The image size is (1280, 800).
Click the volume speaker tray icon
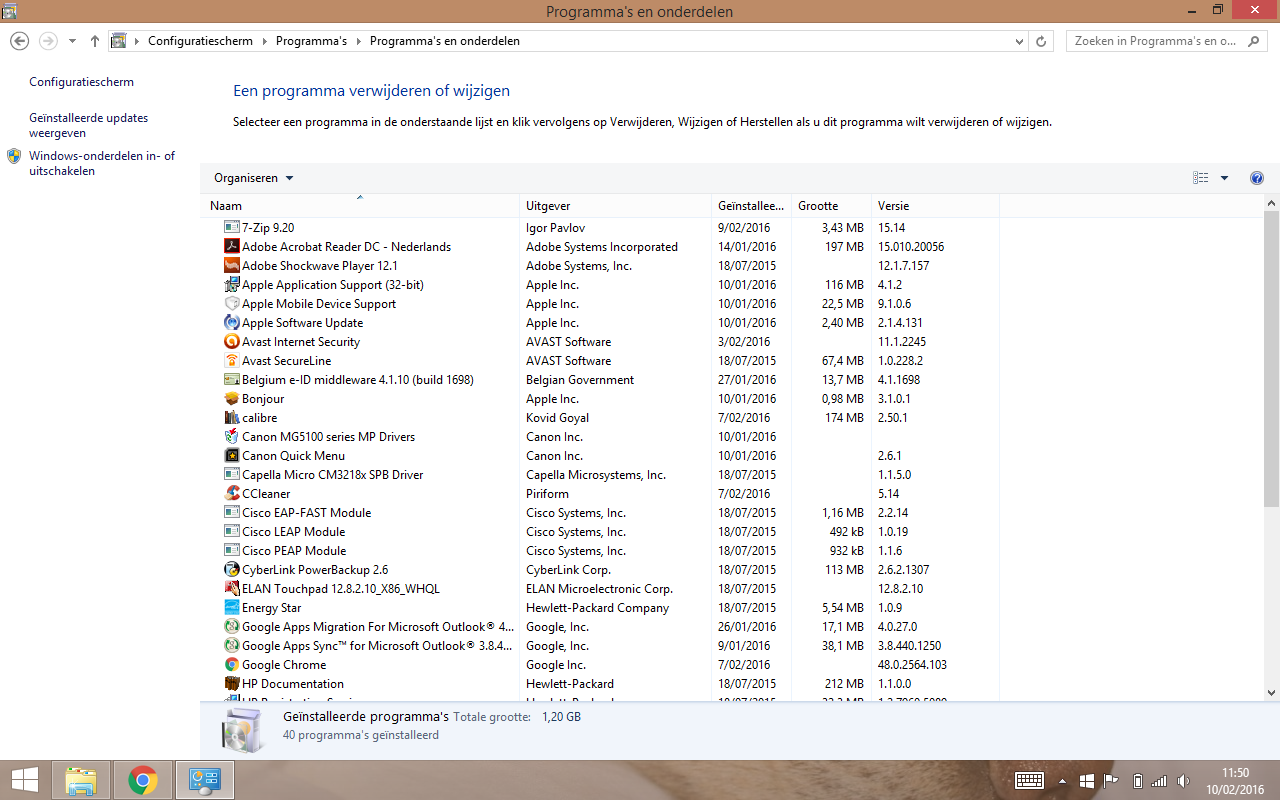pos(1184,781)
